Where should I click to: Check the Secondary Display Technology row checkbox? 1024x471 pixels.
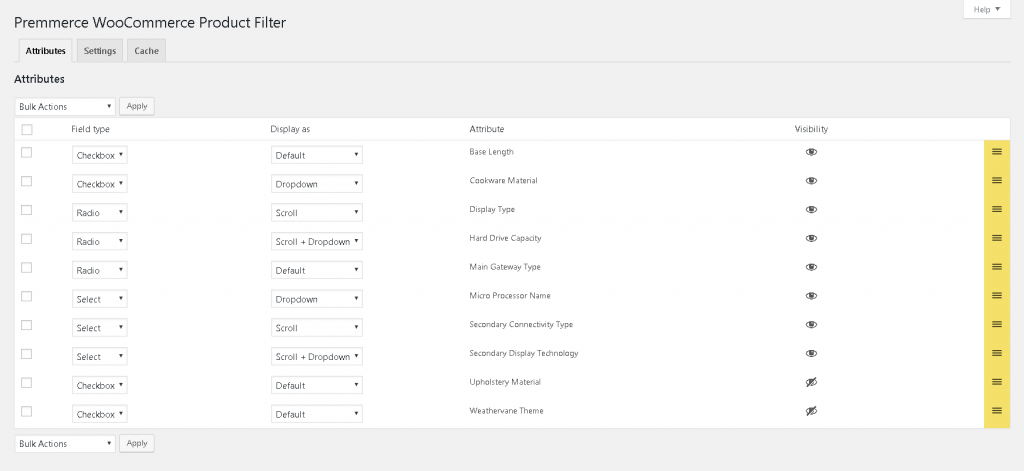click(27, 353)
